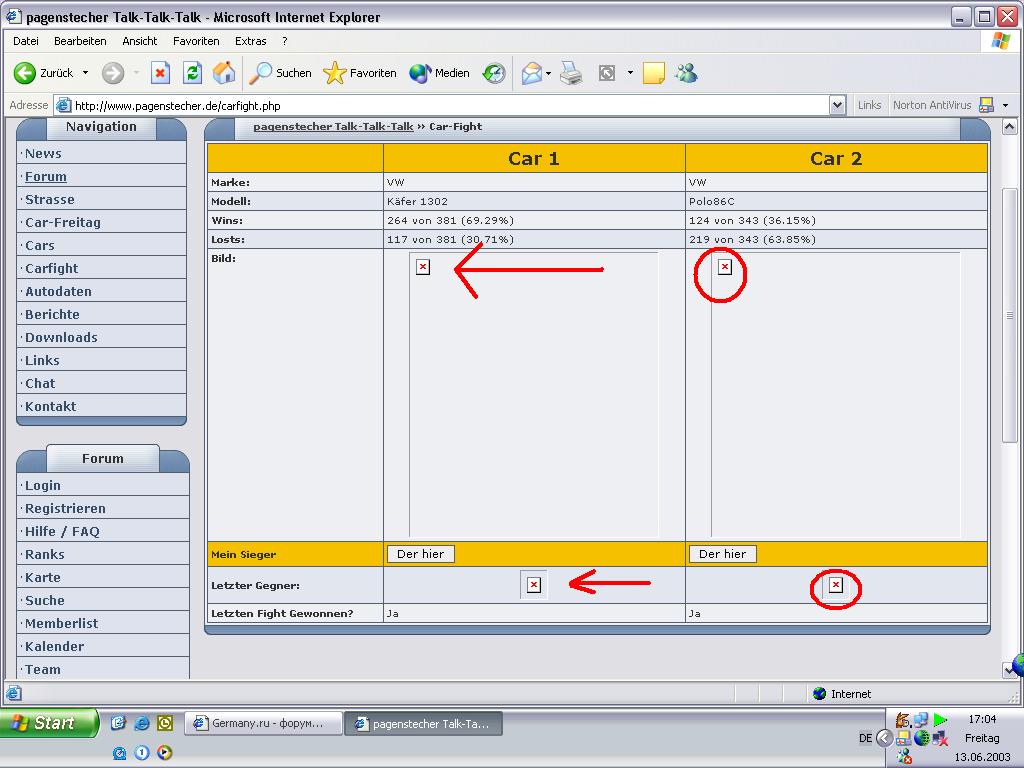Open the Autodaten navigation link
Viewport: 1024px width, 768px height.
[x=58, y=291]
